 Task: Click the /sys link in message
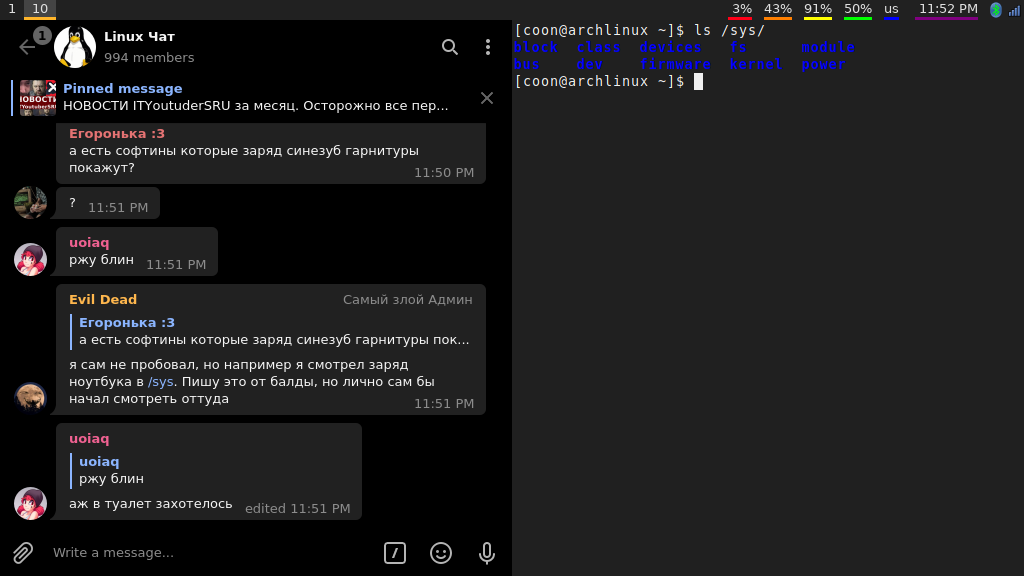[x=161, y=381]
